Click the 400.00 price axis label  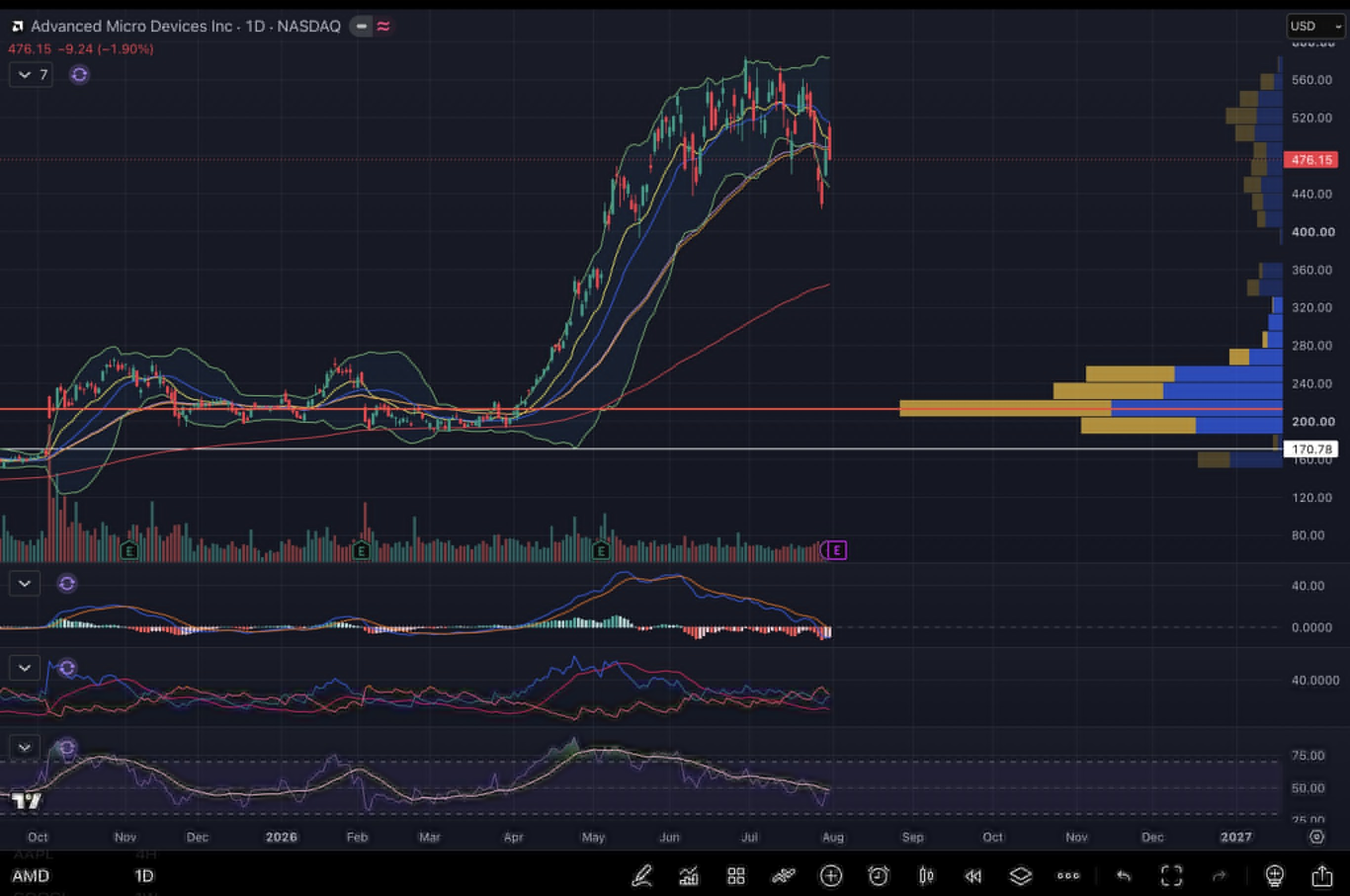(x=1313, y=232)
